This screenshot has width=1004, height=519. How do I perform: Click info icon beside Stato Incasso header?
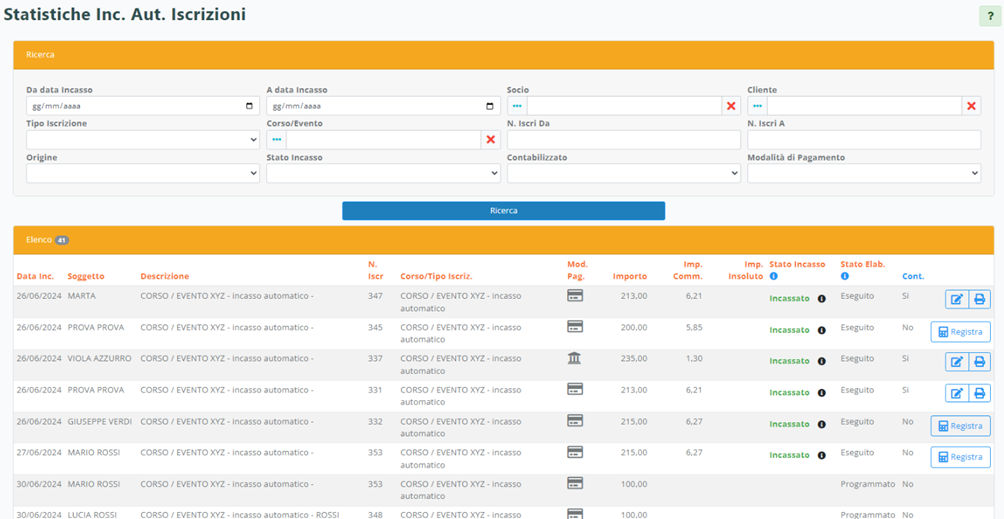pos(774,276)
